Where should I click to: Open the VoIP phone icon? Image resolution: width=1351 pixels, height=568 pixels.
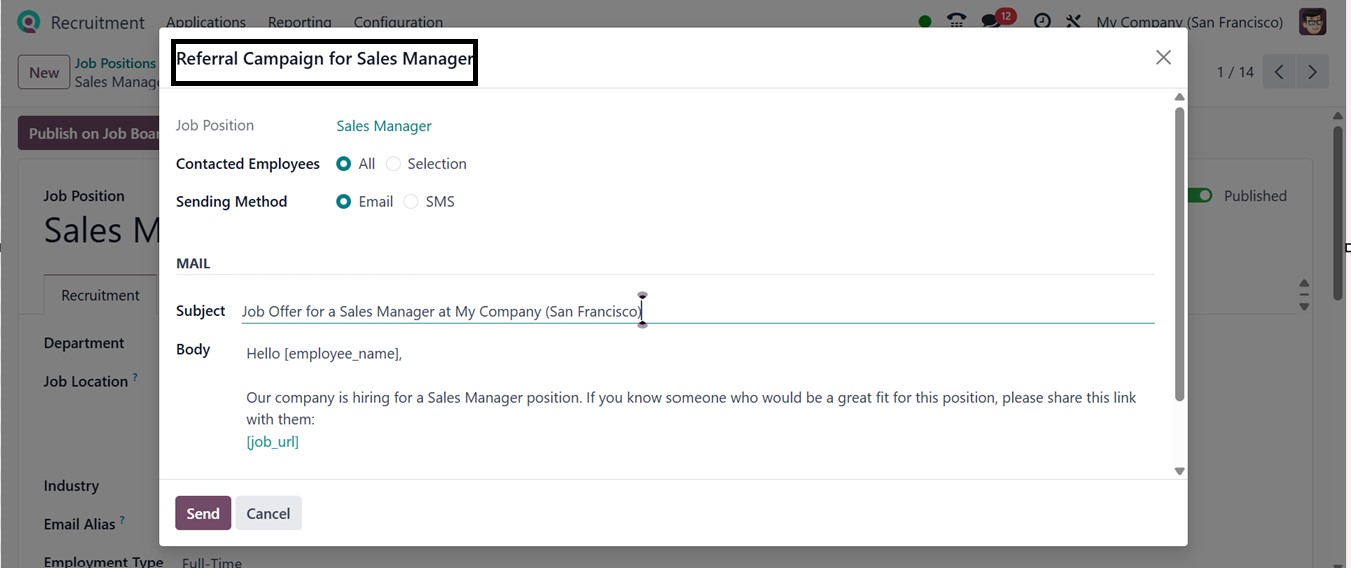click(957, 21)
